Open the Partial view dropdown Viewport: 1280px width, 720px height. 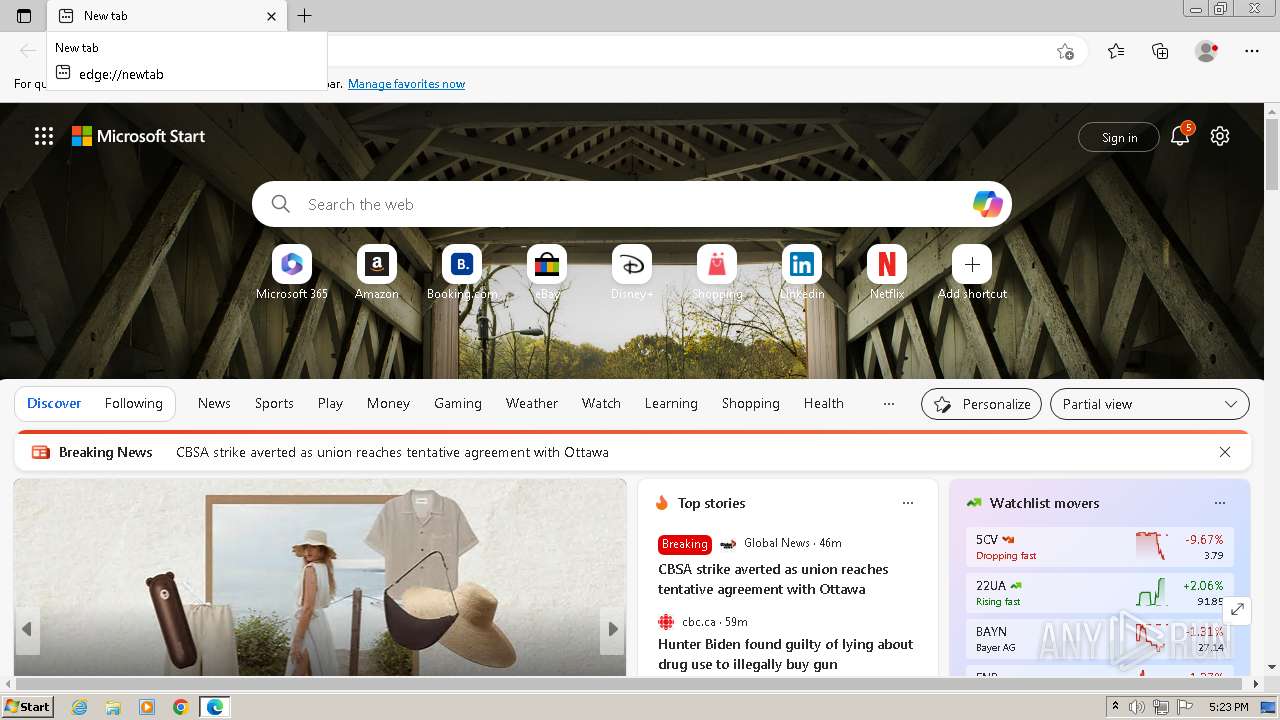coord(1150,404)
